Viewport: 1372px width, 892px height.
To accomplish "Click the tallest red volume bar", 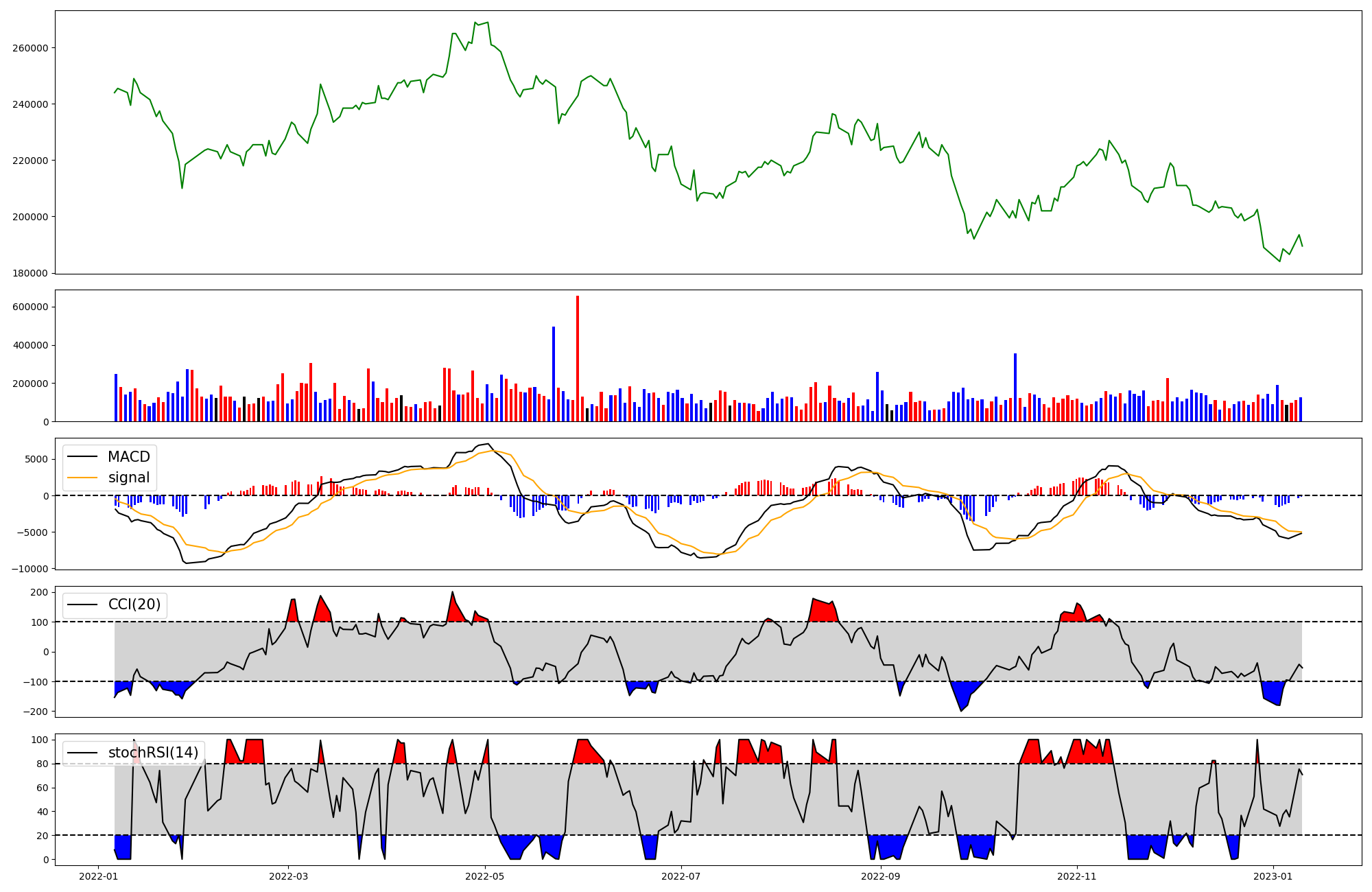I will (x=578, y=358).
